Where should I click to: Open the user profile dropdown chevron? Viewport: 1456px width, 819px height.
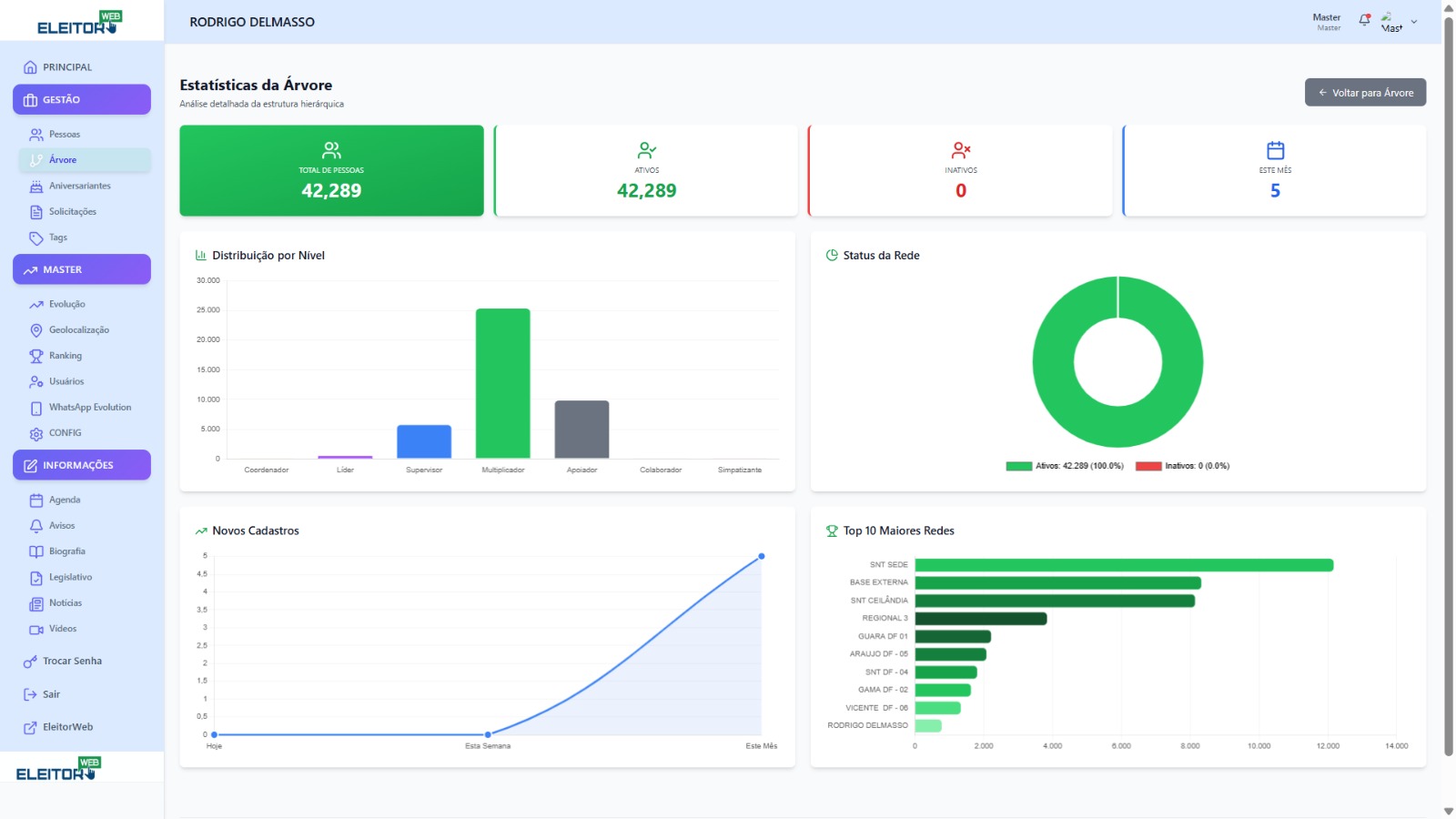(1414, 22)
